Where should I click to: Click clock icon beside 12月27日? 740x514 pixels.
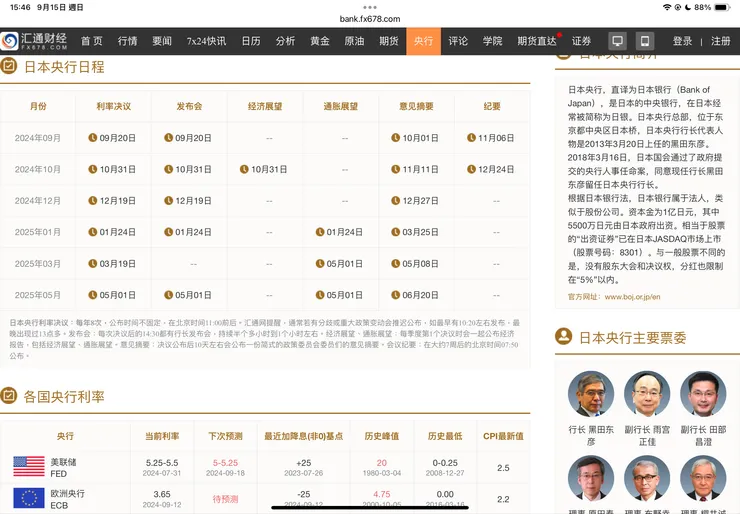tap(395, 201)
